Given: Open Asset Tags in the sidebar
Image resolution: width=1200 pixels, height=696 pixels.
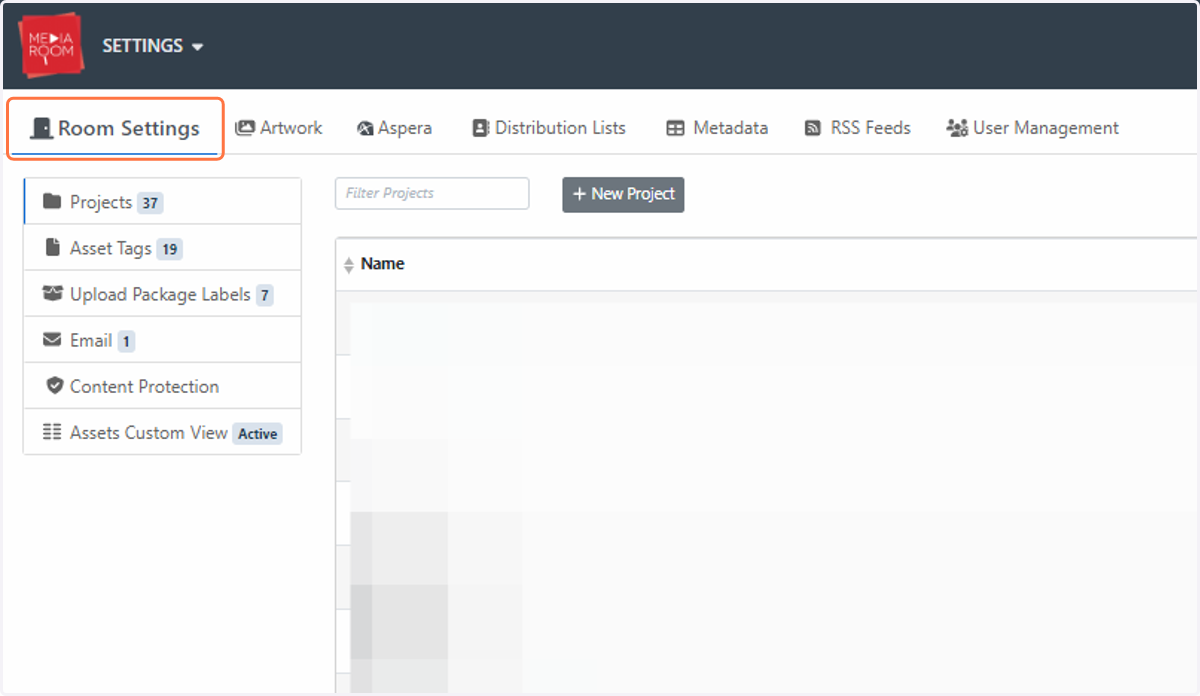Looking at the screenshot, I should tap(162, 248).
